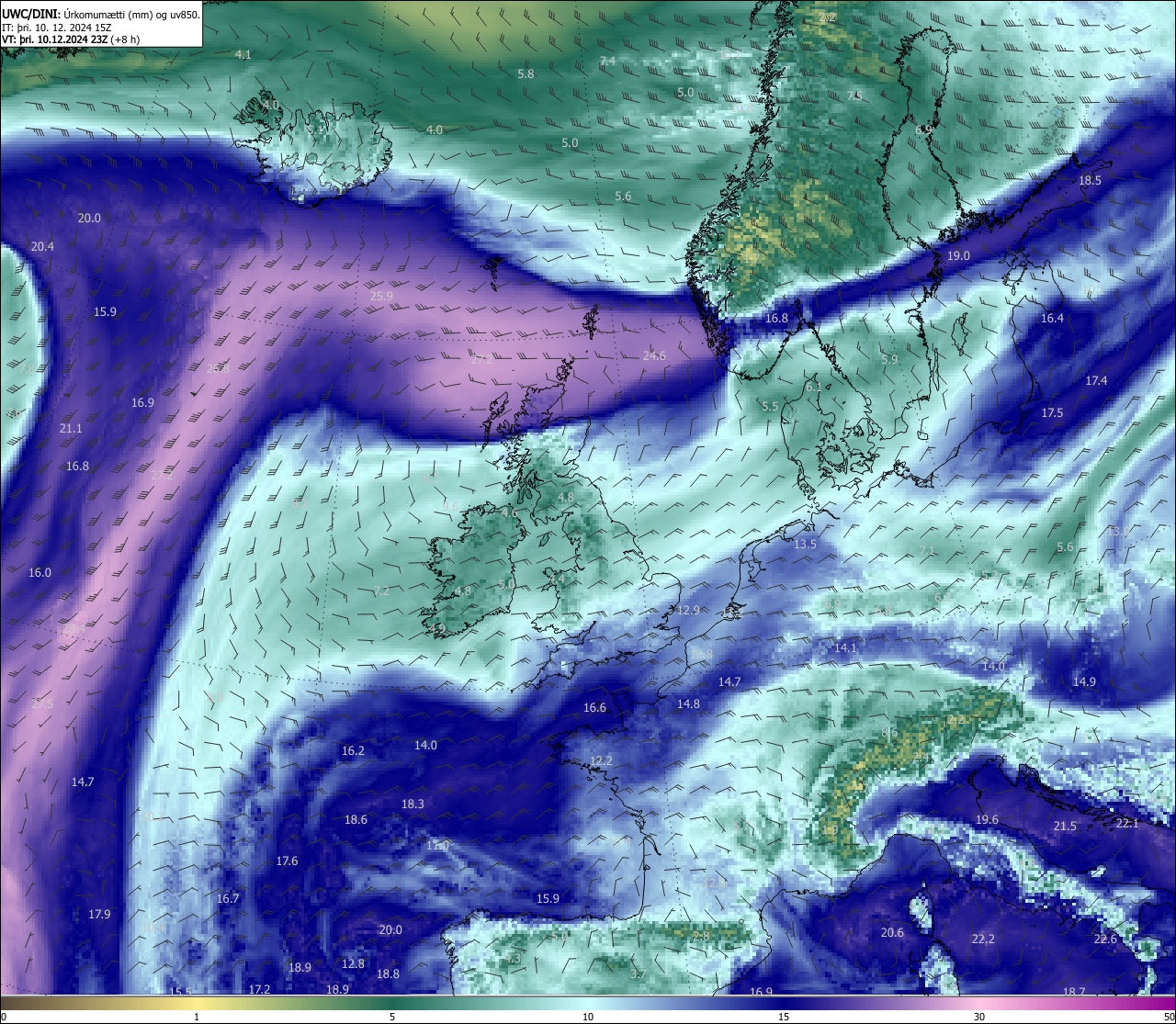Click the 10 tick on the color scale

587,1017
